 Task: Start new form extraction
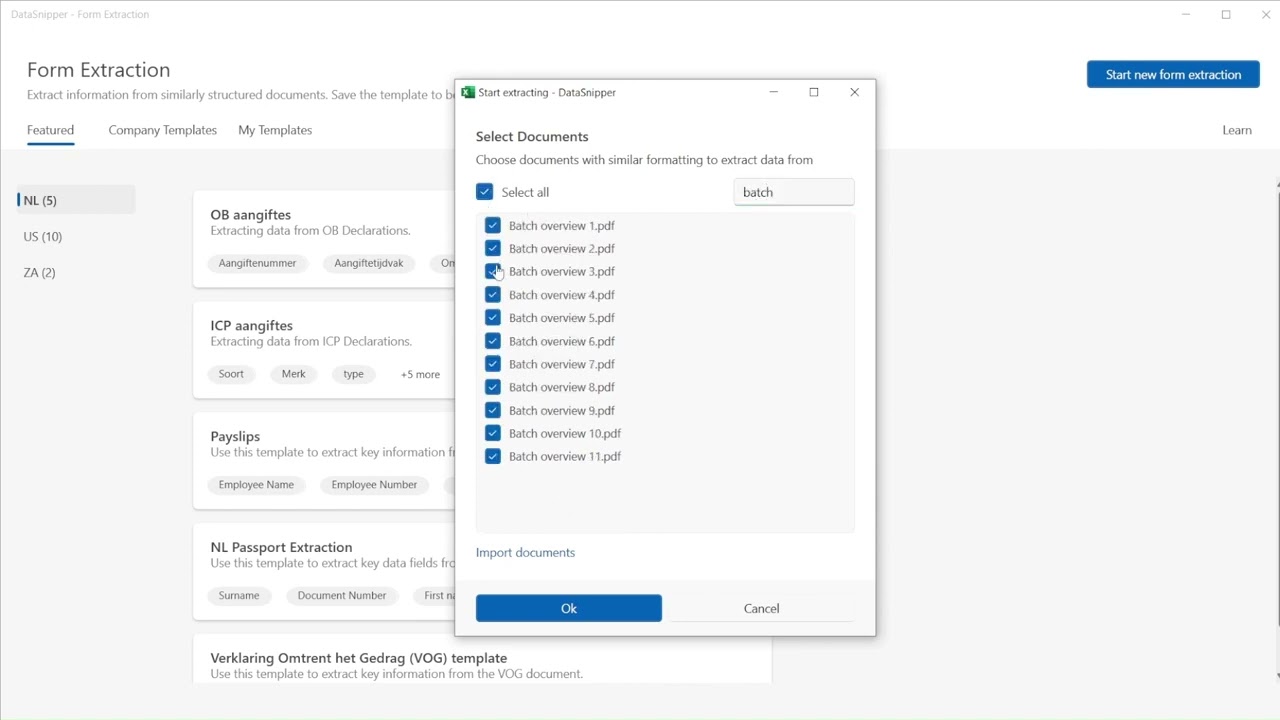1173,74
